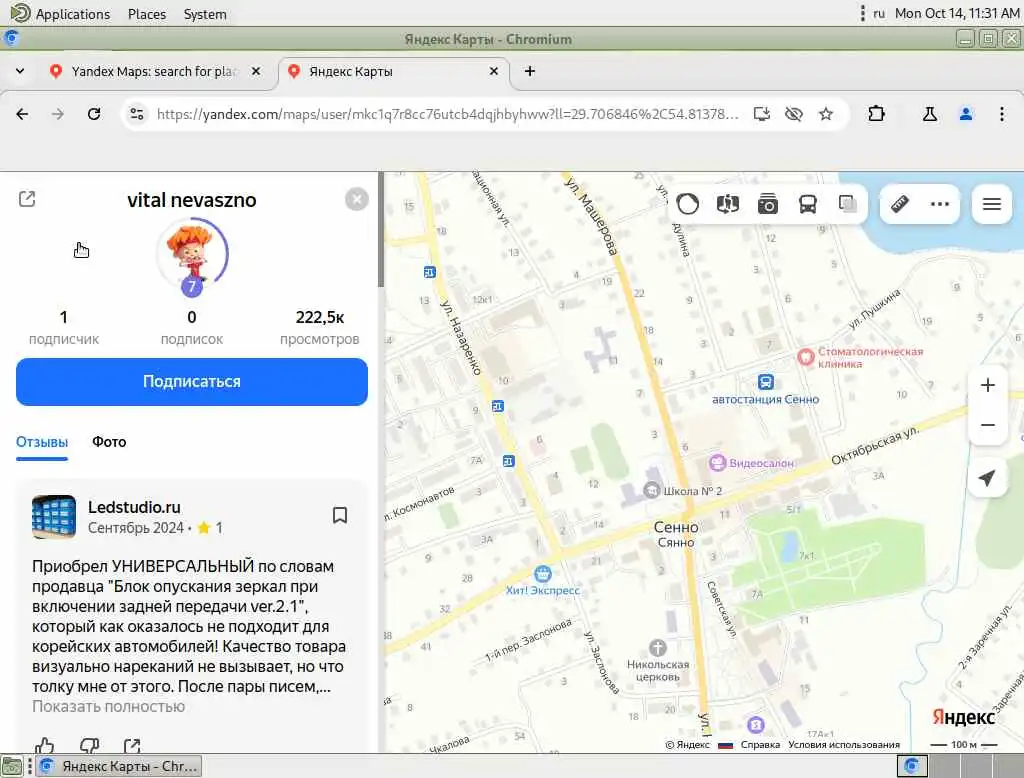
Task: Open the System menu
Action: coord(205,14)
